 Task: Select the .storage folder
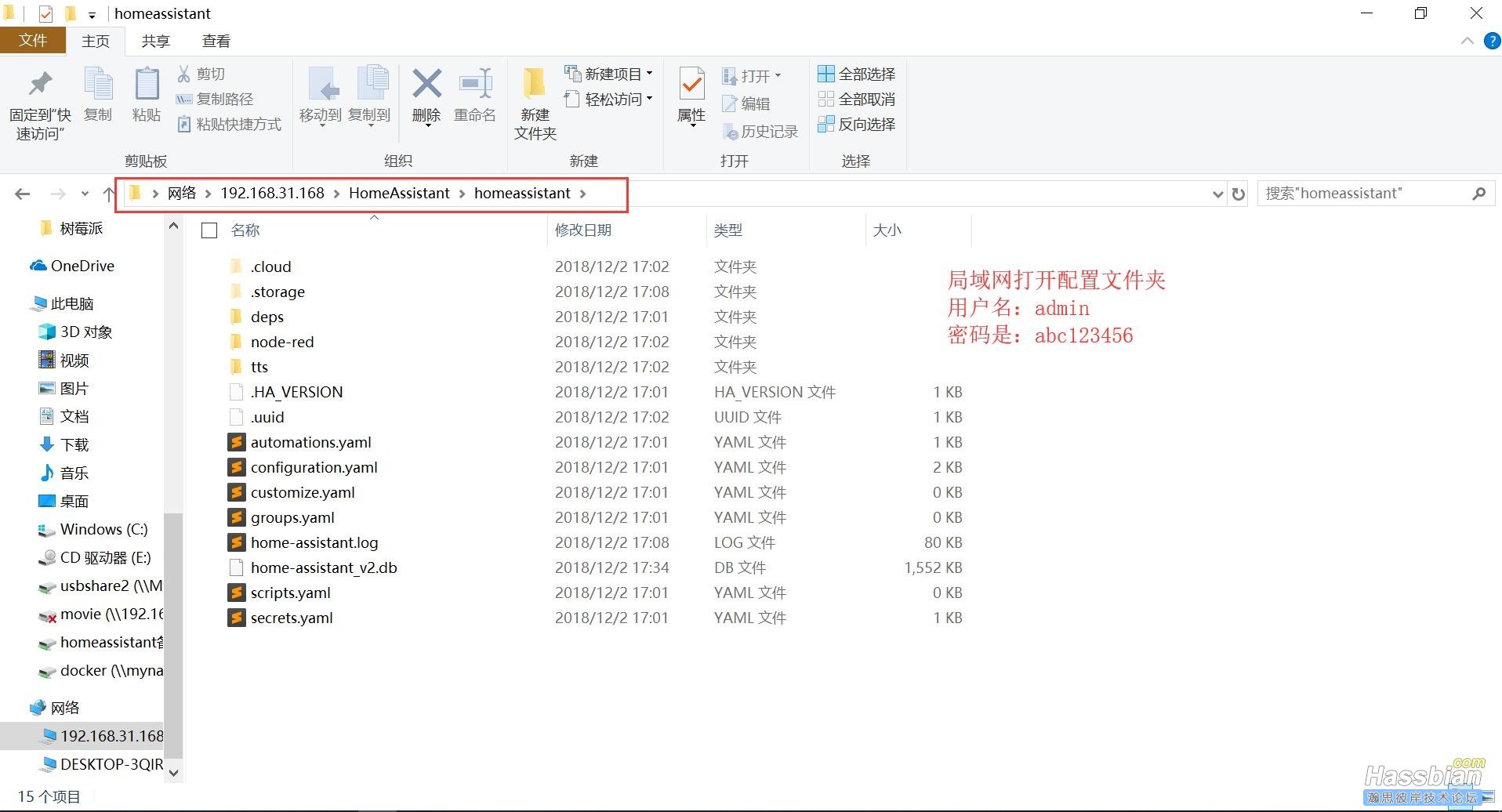[278, 292]
